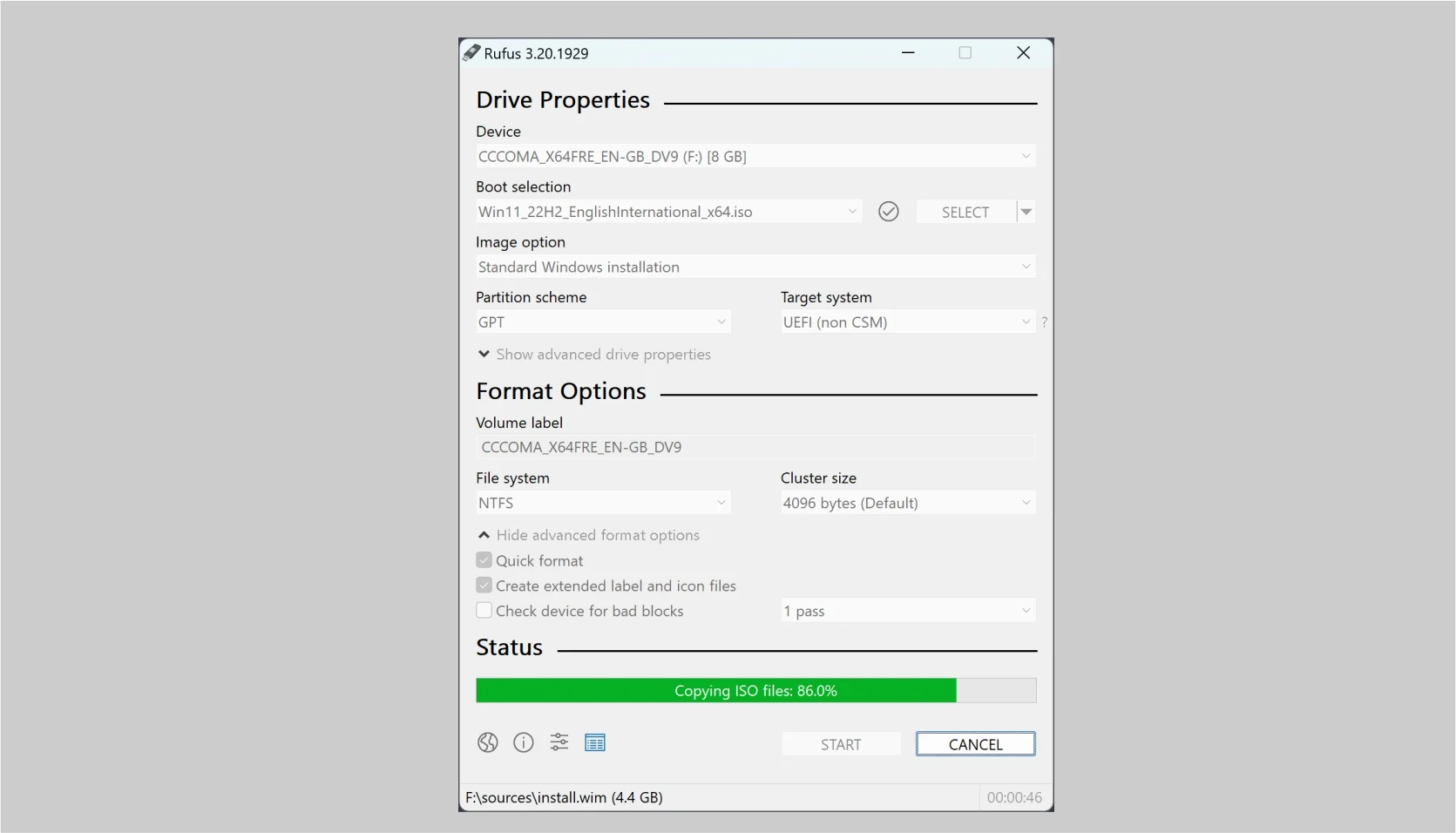1456x833 pixels.
Task: Open File system NTFS dropdown
Action: [603, 503]
